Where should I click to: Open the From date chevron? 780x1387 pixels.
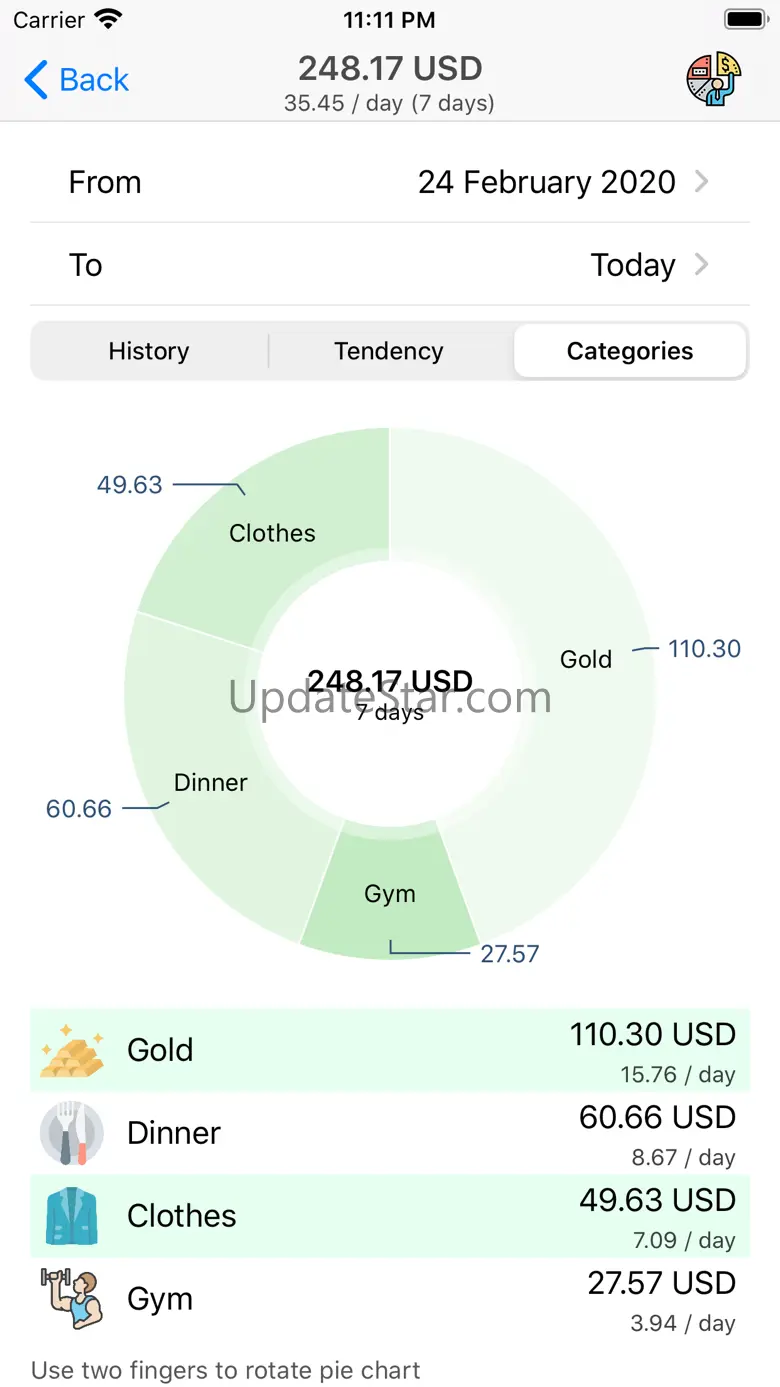tap(702, 182)
